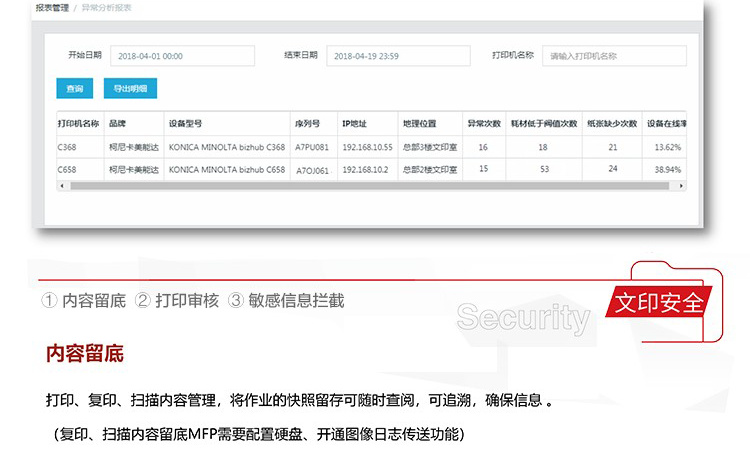The height and width of the screenshot is (457, 750).
Task: Click the 导出明细 export button
Action: point(130,89)
